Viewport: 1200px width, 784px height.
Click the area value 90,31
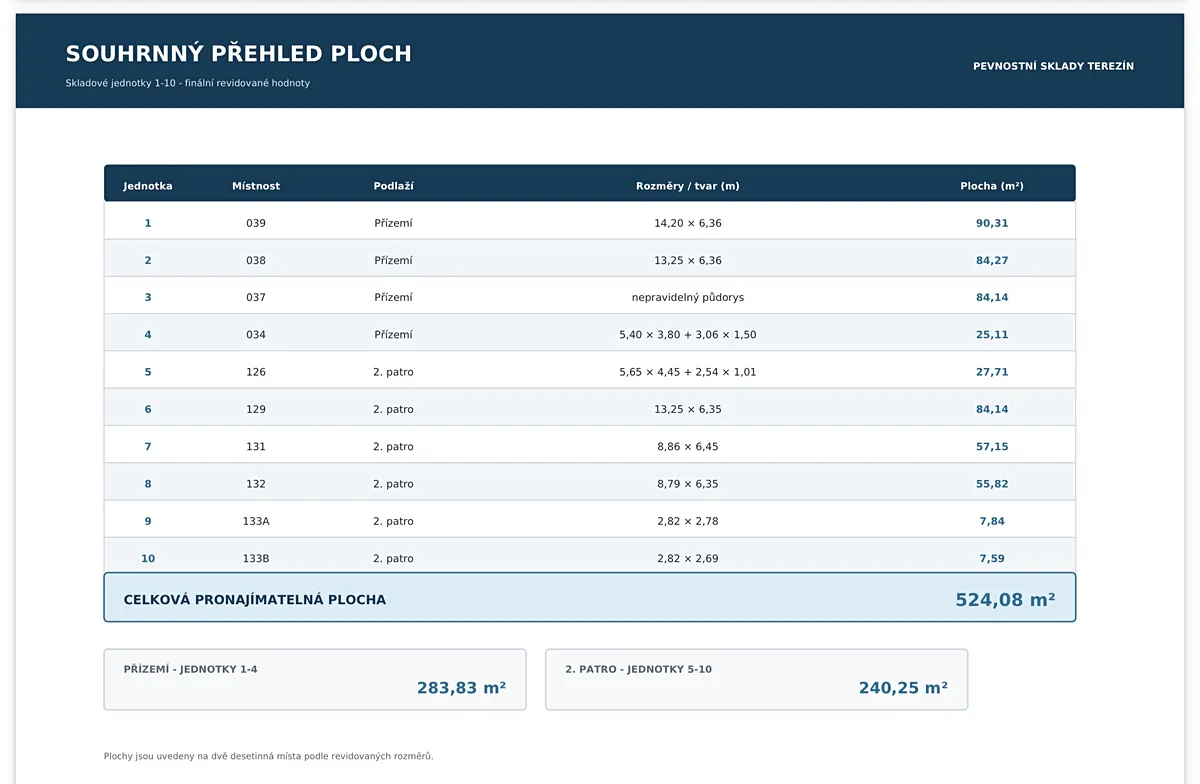click(992, 223)
